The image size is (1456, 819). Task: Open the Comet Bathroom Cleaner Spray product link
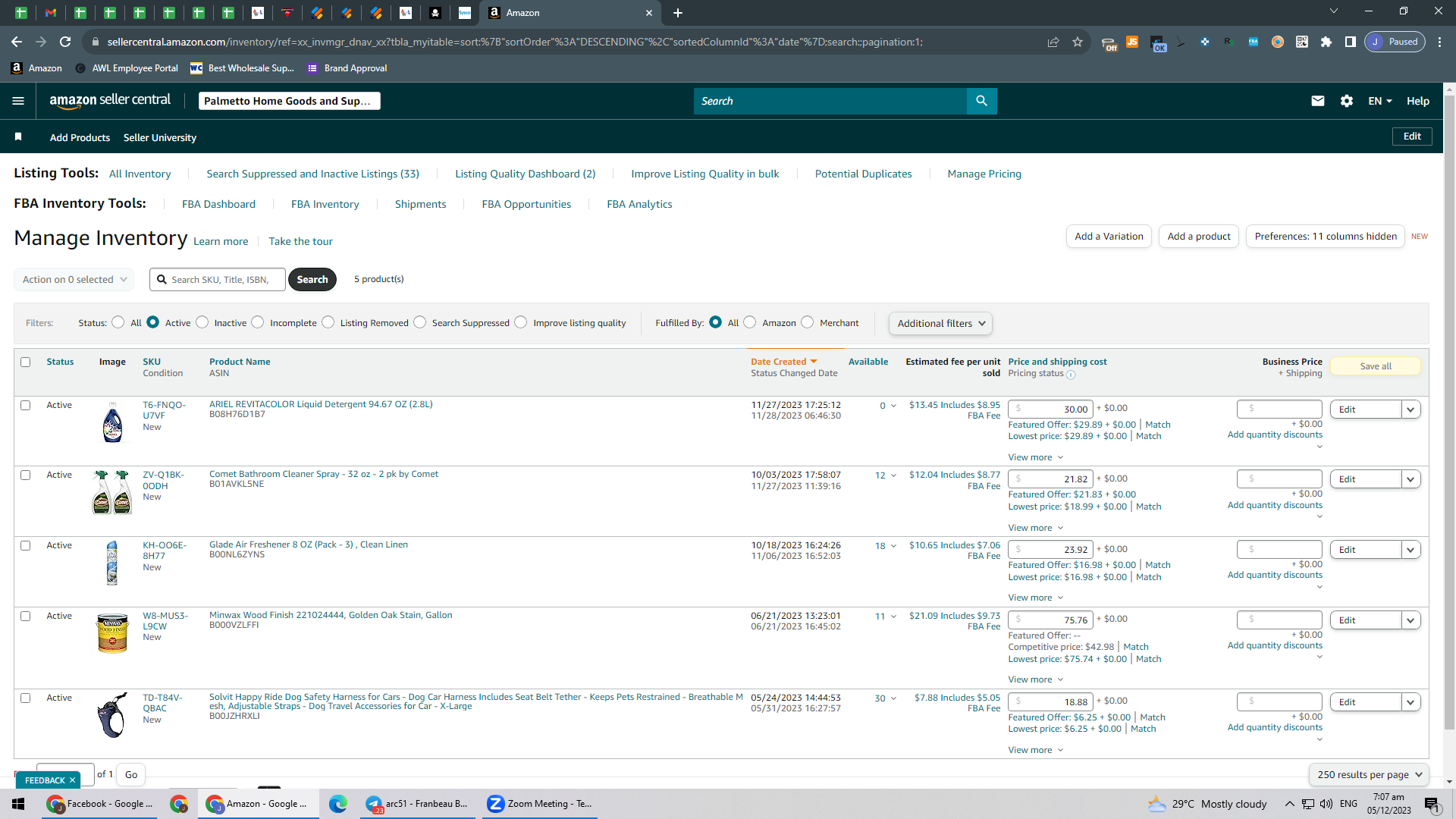pos(324,475)
